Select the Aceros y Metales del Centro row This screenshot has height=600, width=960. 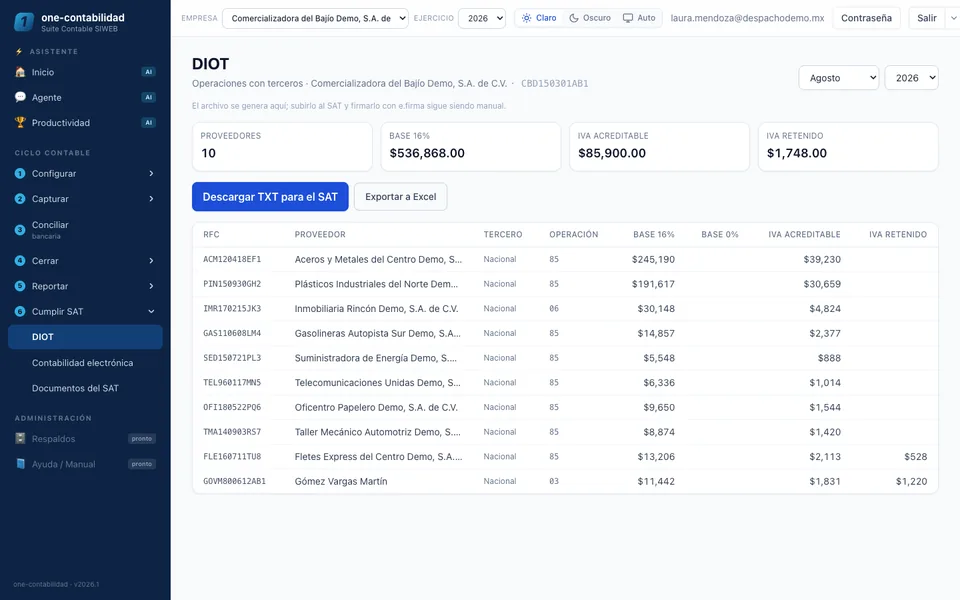565,260
